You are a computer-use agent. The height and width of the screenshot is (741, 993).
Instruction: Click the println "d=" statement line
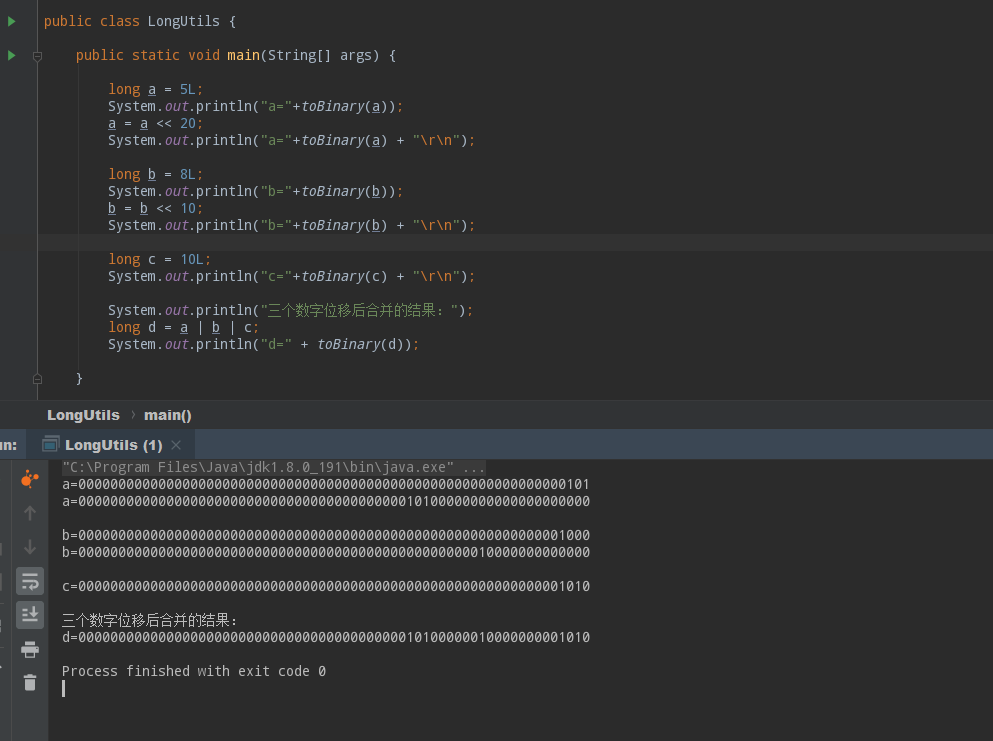pos(263,345)
